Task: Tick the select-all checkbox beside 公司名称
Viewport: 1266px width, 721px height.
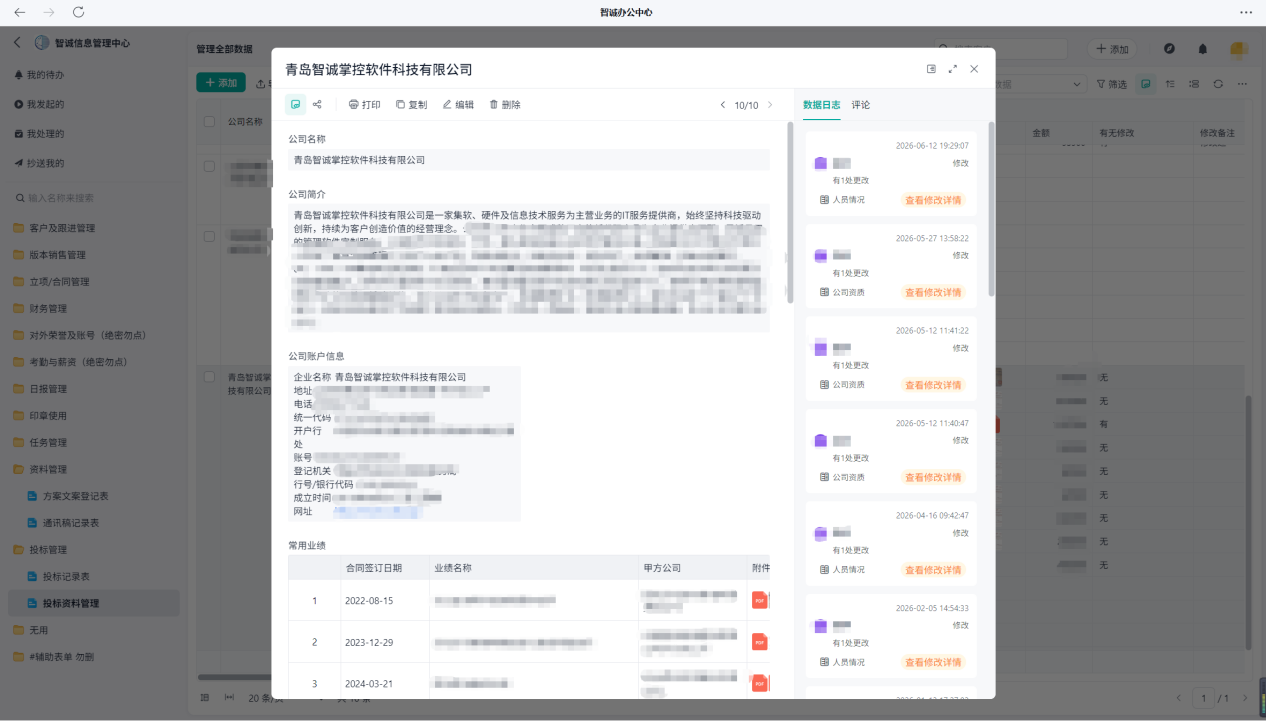Action: click(x=209, y=121)
